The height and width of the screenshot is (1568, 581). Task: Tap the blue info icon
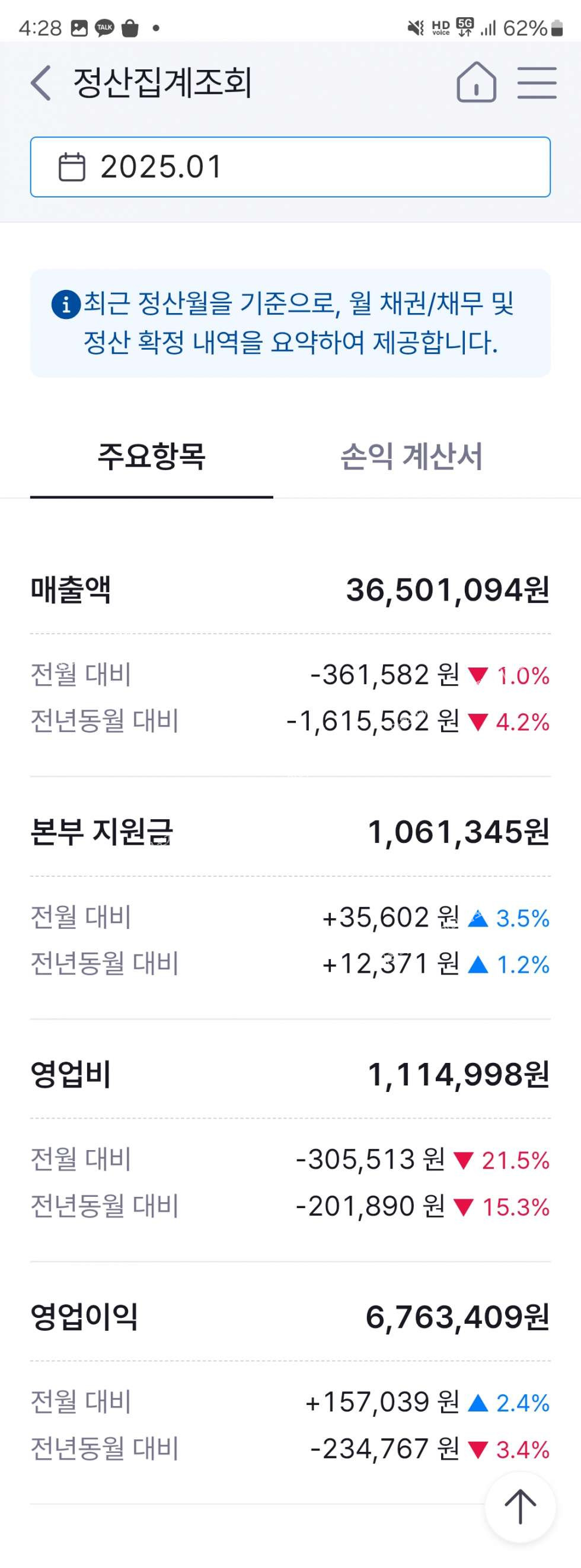pos(66,304)
